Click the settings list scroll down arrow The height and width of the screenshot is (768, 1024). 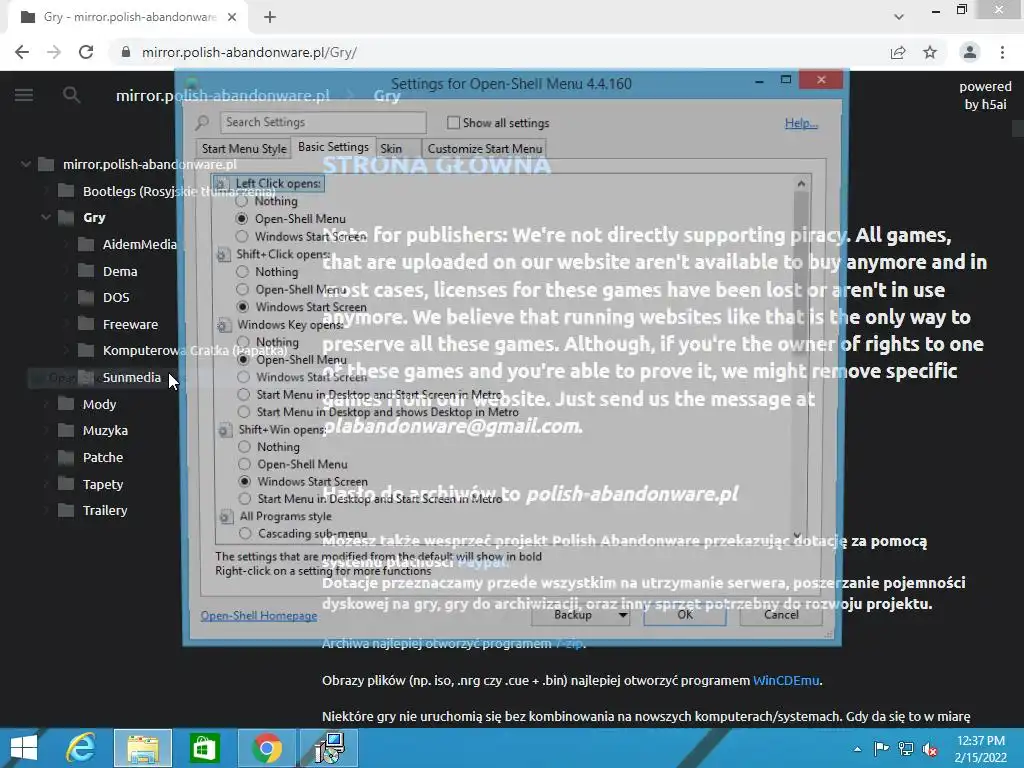pos(797,536)
